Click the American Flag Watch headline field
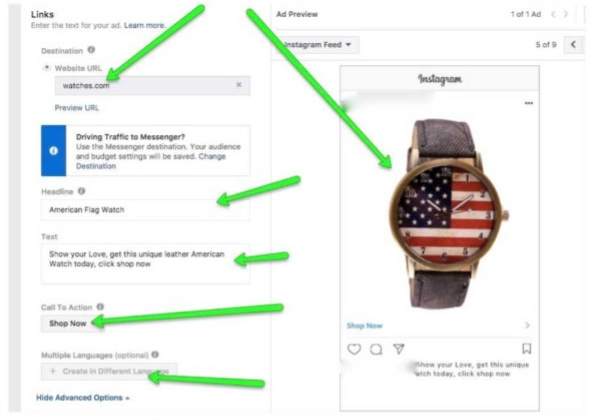This screenshot has height=420, width=589. coord(145,210)
